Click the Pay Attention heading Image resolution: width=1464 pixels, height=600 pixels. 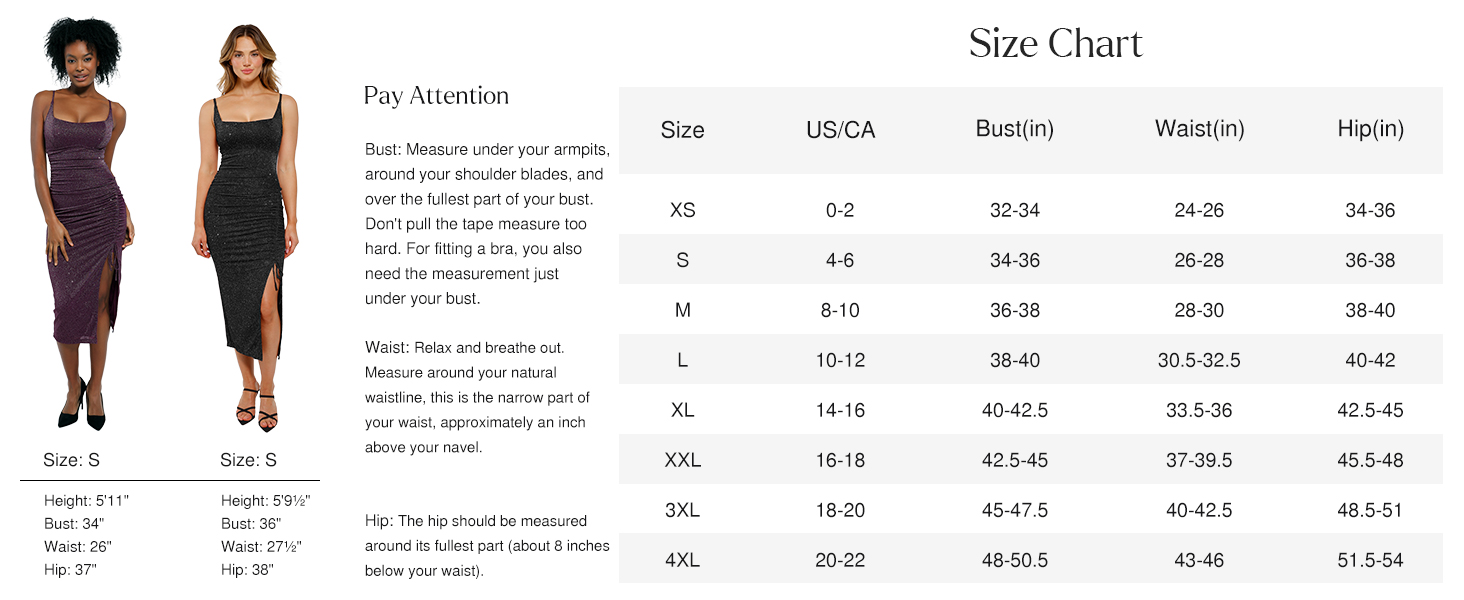coord(436,96)
